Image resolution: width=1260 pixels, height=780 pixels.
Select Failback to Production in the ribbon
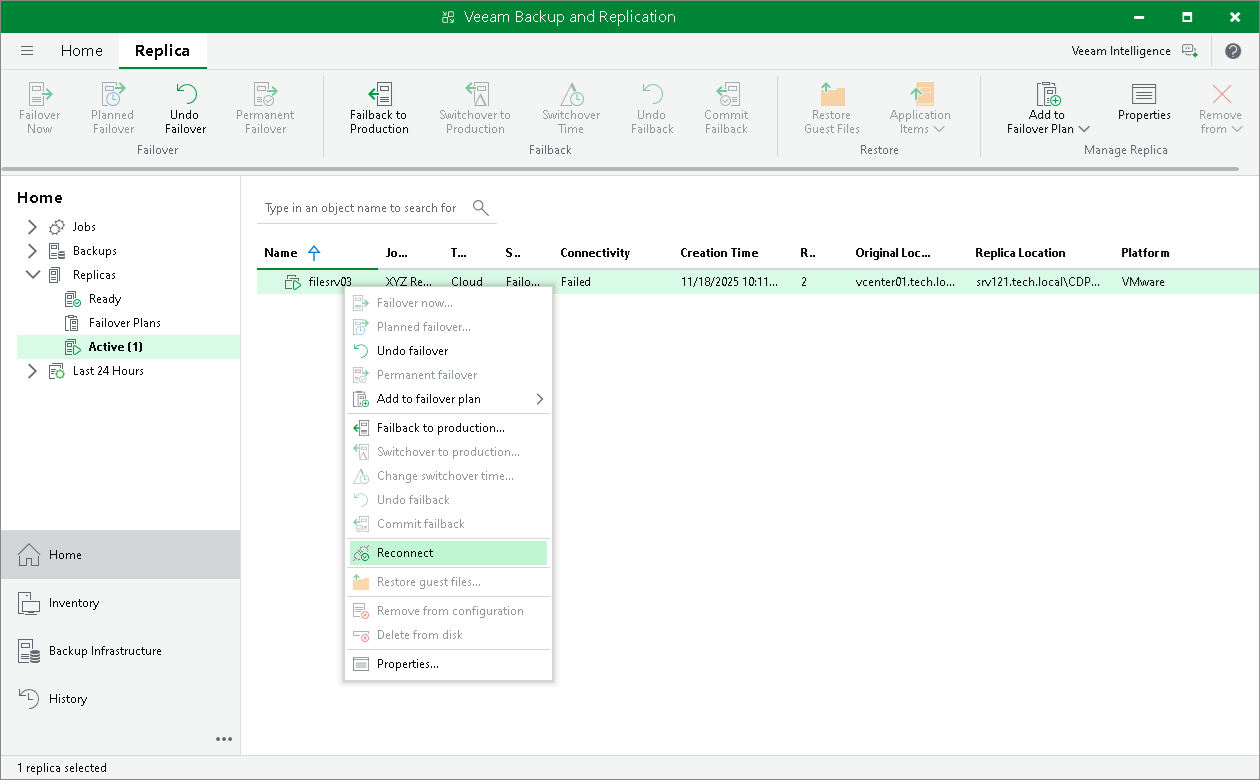[x=378, y=105]
